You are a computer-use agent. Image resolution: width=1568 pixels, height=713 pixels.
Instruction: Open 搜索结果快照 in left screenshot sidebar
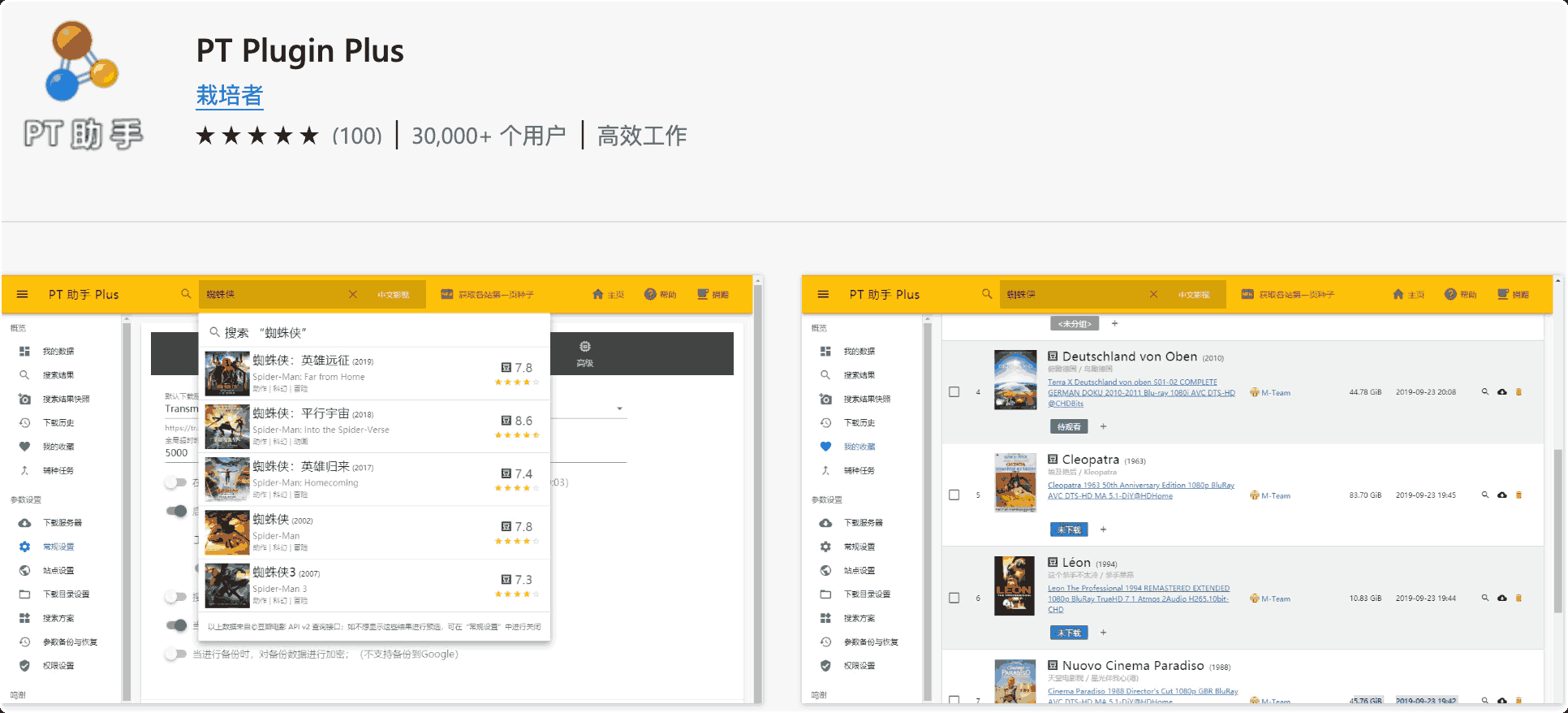click(65, 400)
